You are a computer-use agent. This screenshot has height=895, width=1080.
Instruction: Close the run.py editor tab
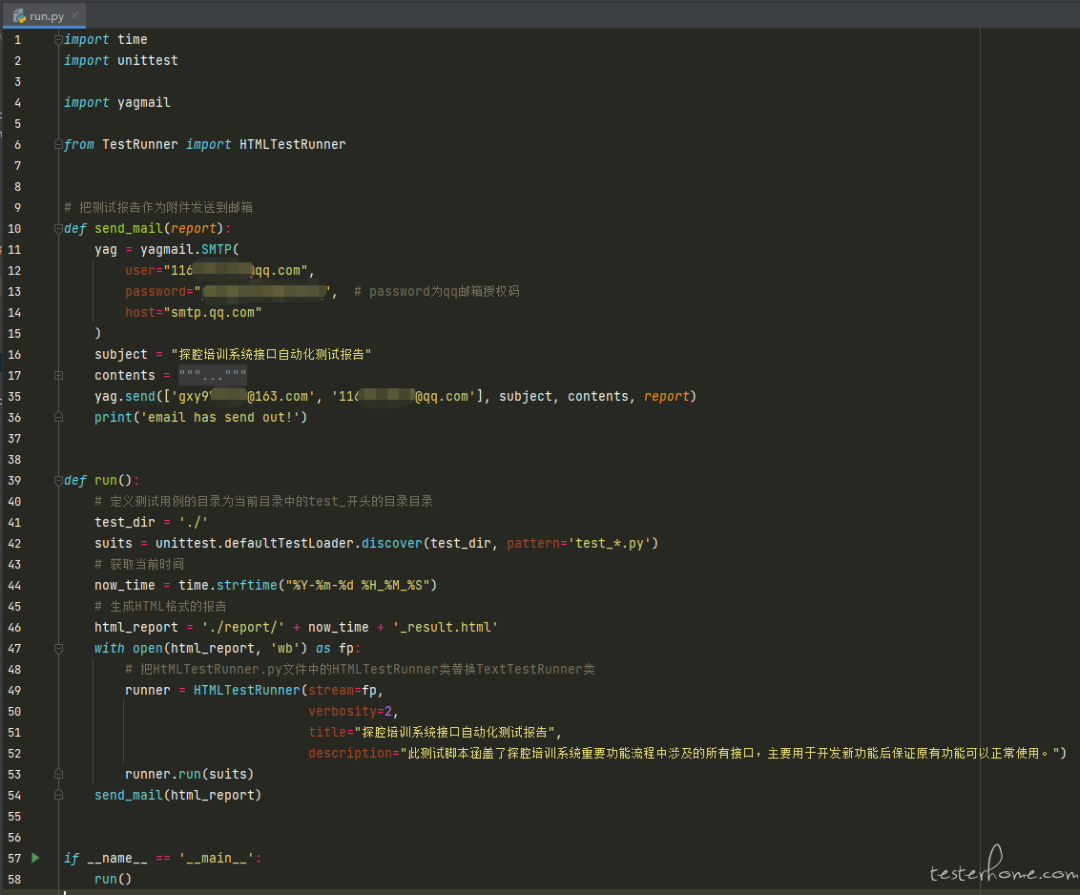coord(74,14)
